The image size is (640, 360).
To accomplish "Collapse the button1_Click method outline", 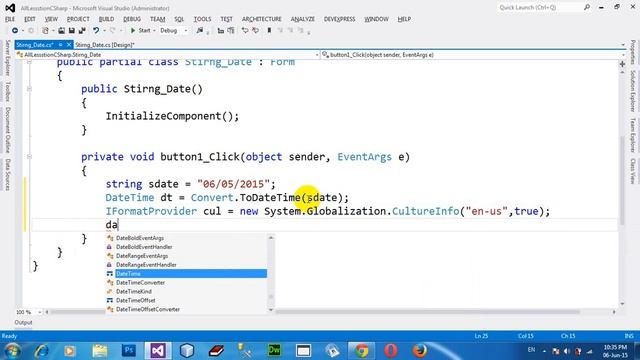I will (x=29, y=157).
